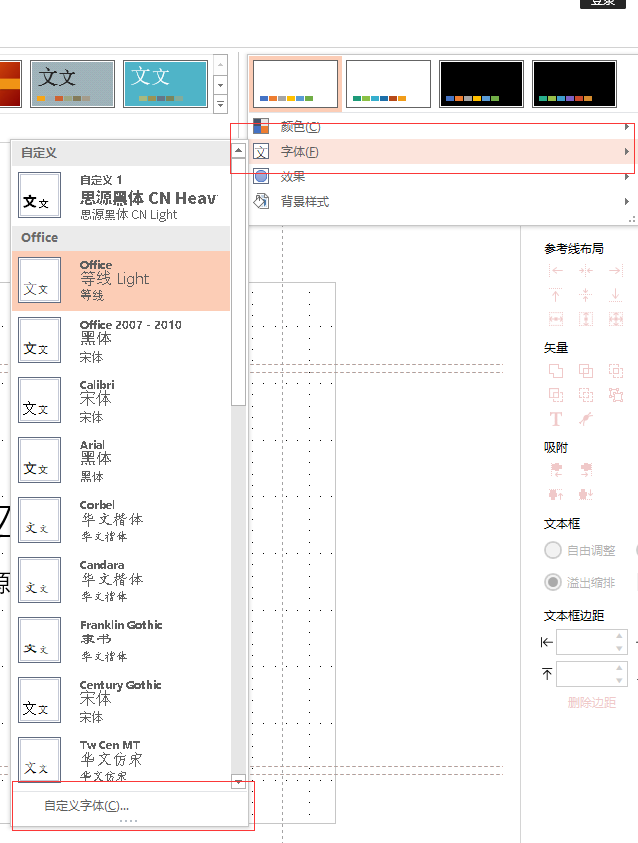The width and height of the screenshot is (638, 843).
Task: Select the 自定义 1 思源黑体 font theme
Action: coord(121,195)
